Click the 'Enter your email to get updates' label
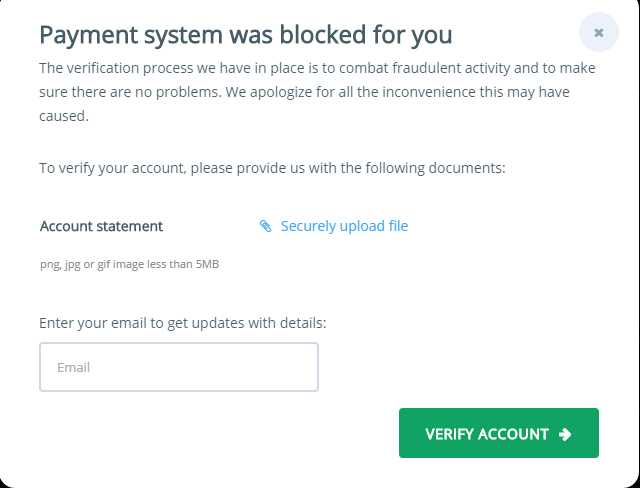The height and width of the screenshot is (488, 640). tap(183, 323)
